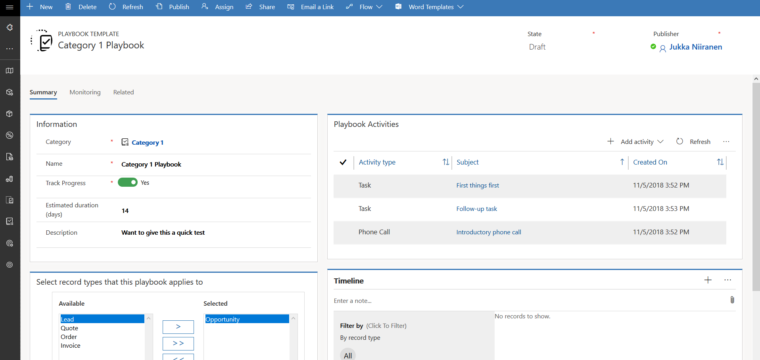Click the Name field value
Image resolution: width=760 pixels, height=360 pixels.
click(x=151, y=164)
